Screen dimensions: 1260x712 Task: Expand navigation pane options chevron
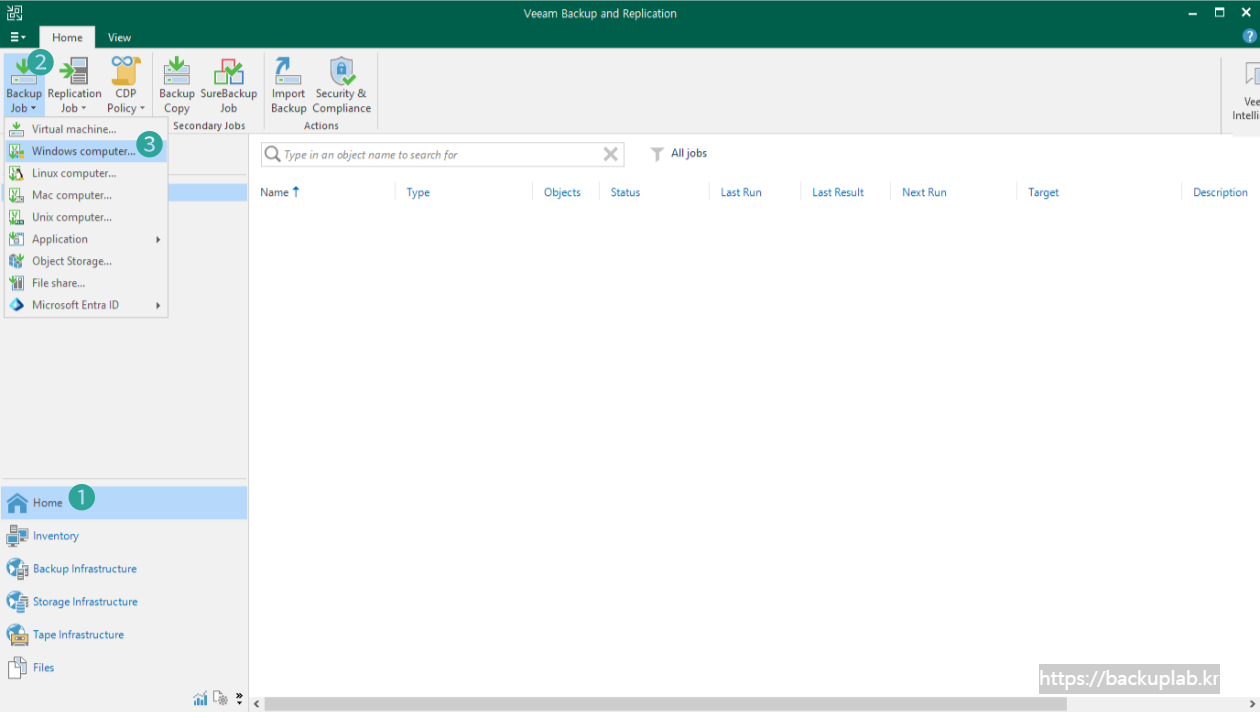click(x=239, y=698)
